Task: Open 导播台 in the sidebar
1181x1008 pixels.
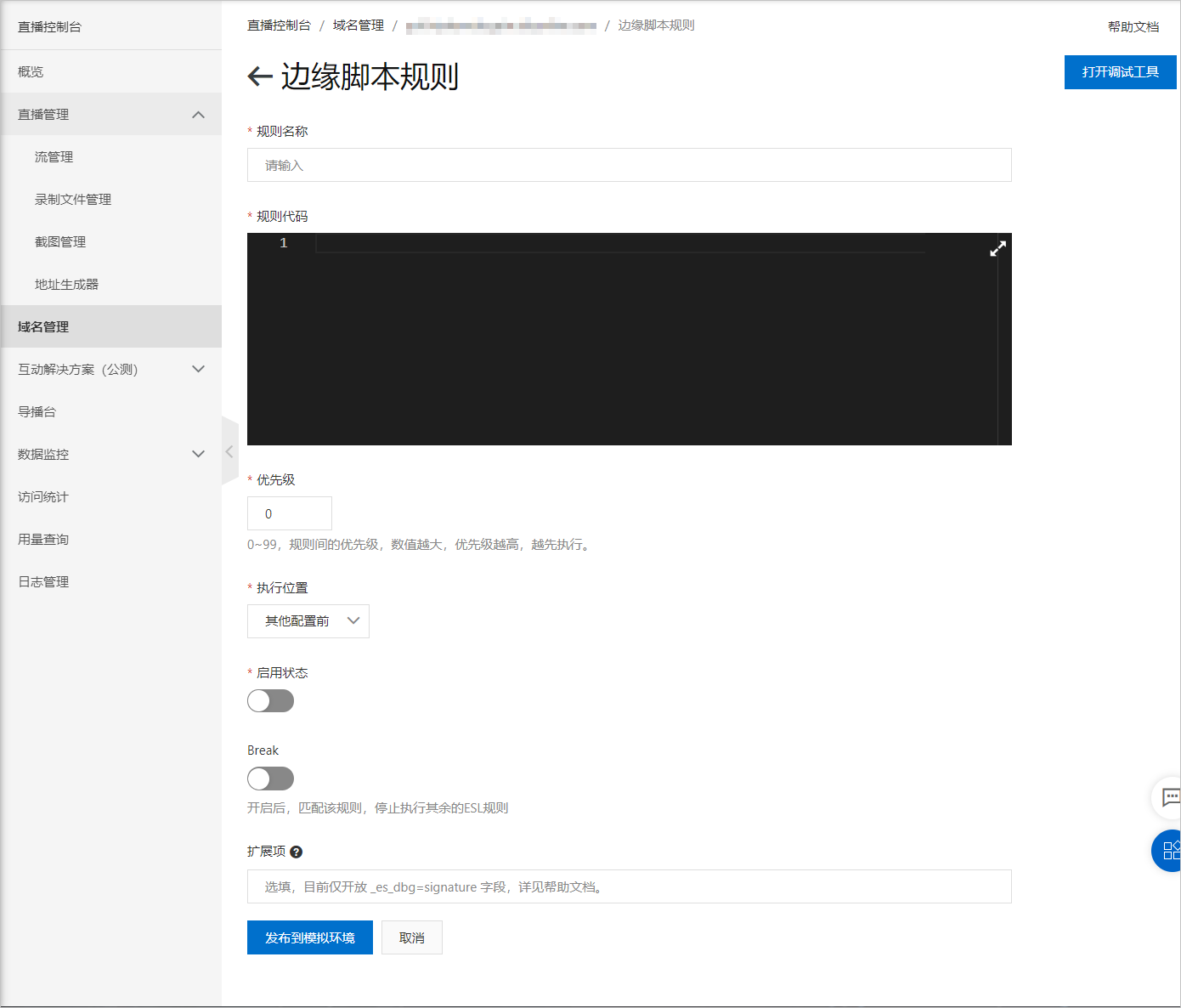Action: pos(110,411)
